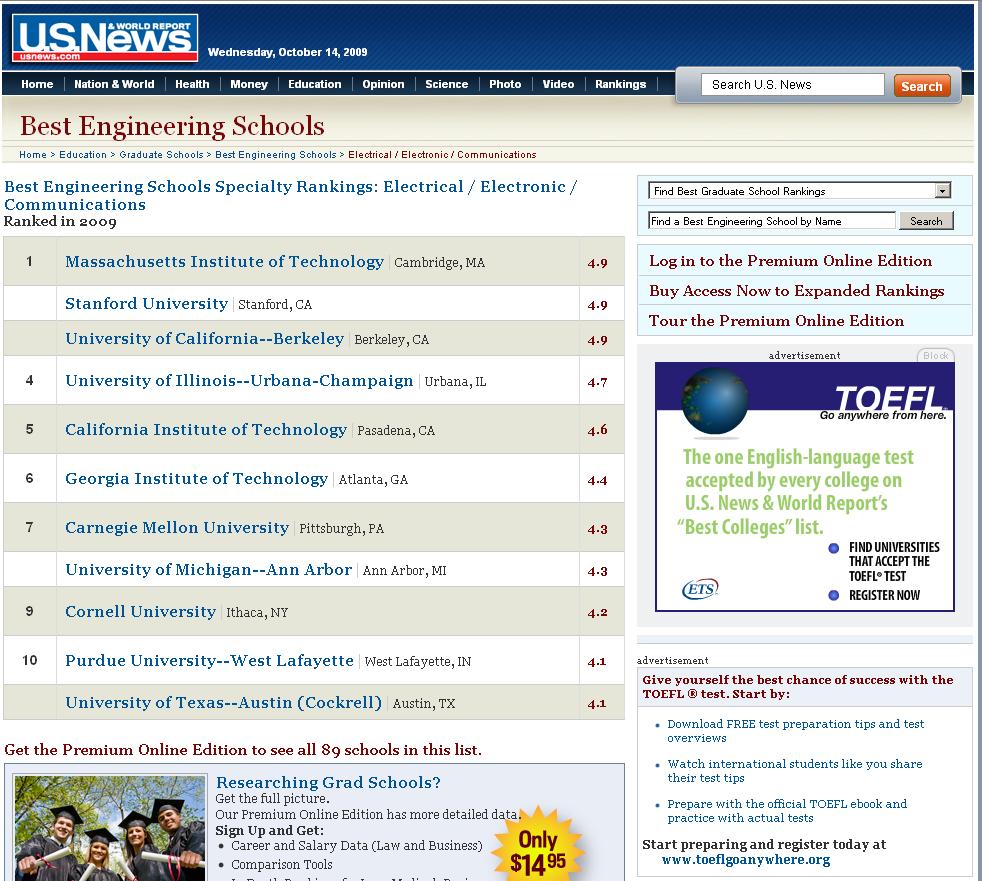
Task: Open the Education nav item
Action: [314, 84]
